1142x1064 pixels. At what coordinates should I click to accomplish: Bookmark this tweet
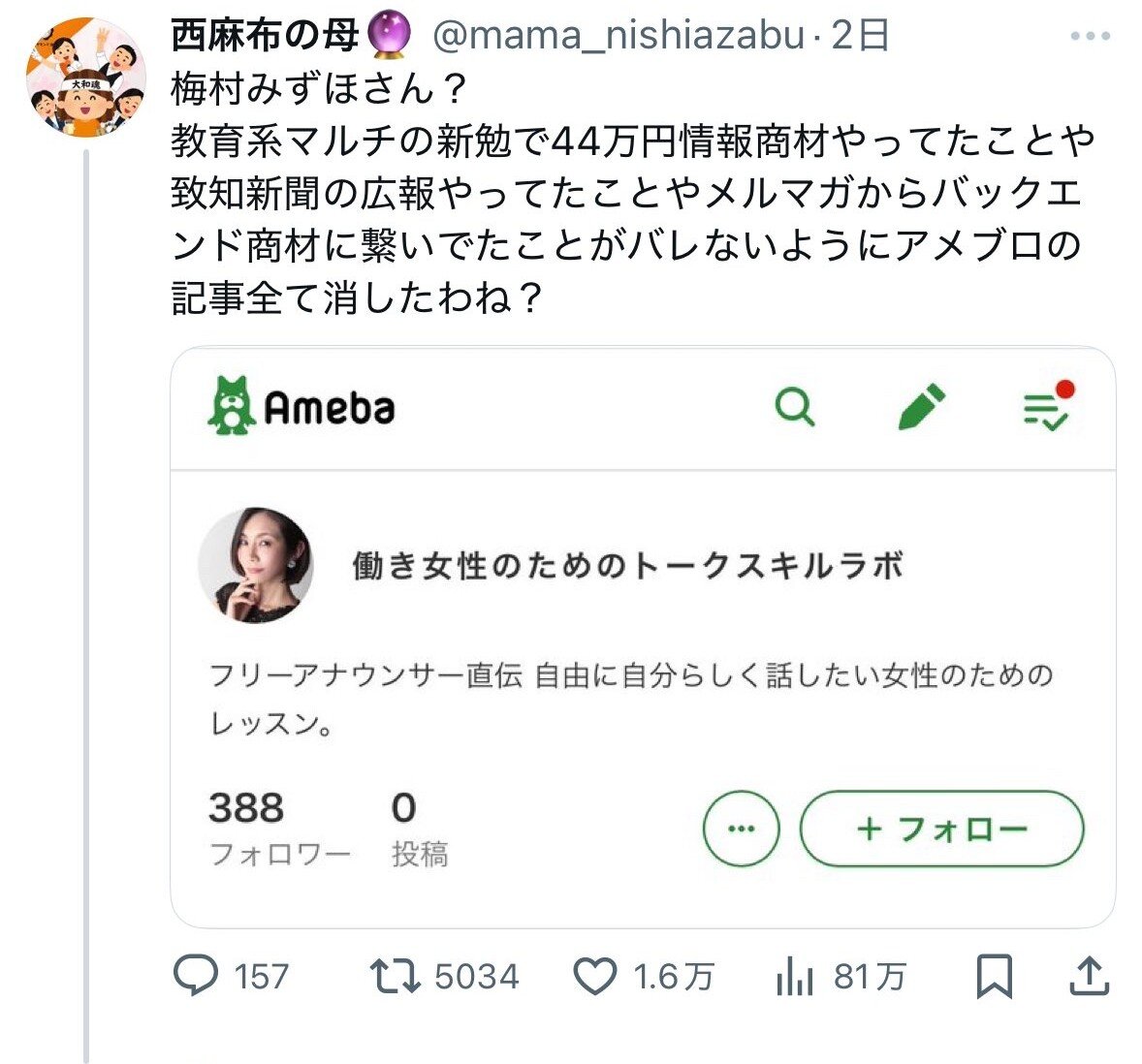click(995, 976)
